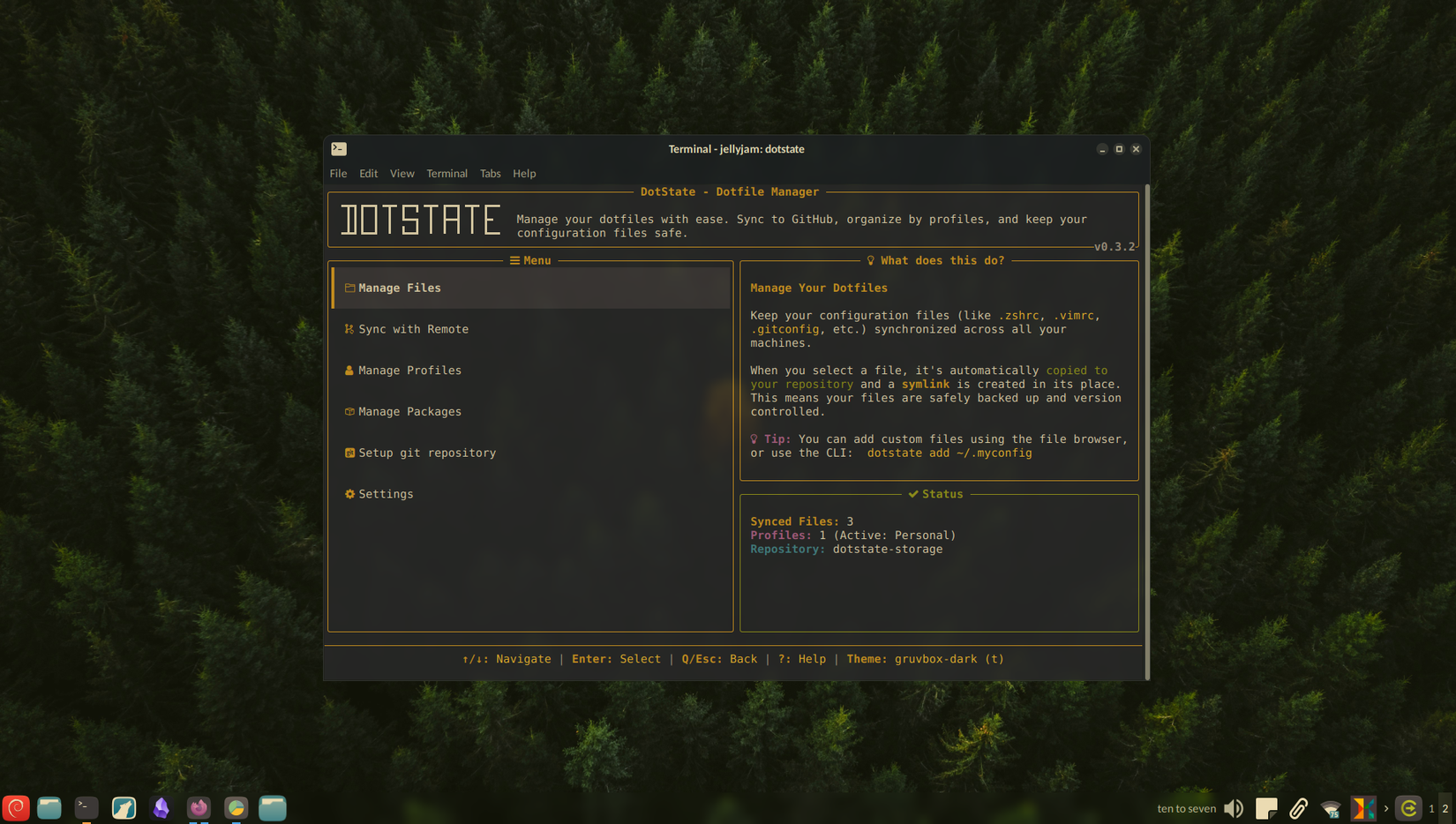This screenshot has height=824, width=1456.
Task: Open the Tabs menu
Action: point(490,174)
